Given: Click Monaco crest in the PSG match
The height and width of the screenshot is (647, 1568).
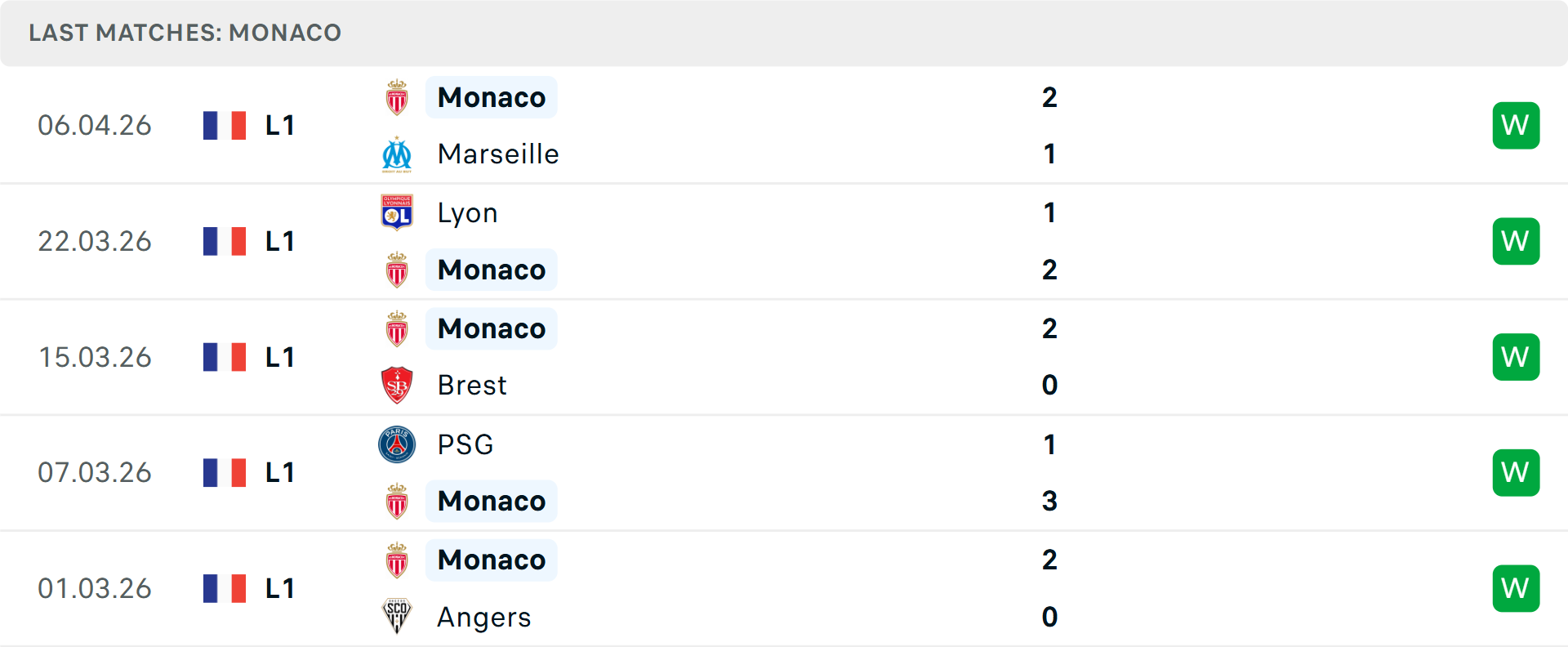Looking at the screenshot, I should (397, 502).
